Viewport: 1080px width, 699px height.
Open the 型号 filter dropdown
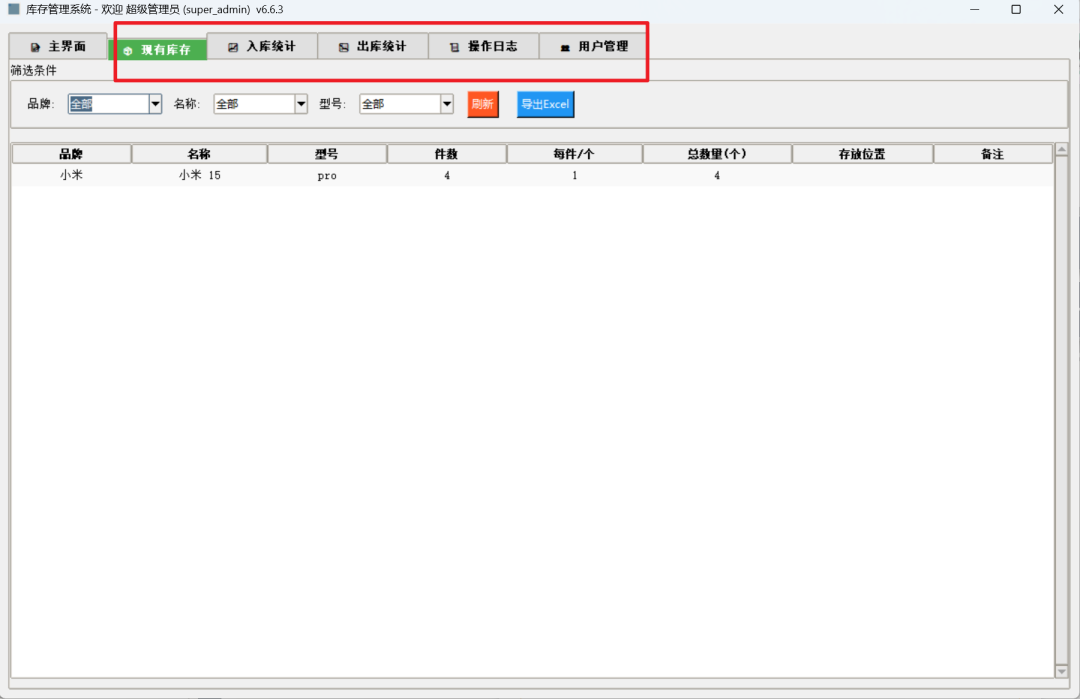pos(447,103)
